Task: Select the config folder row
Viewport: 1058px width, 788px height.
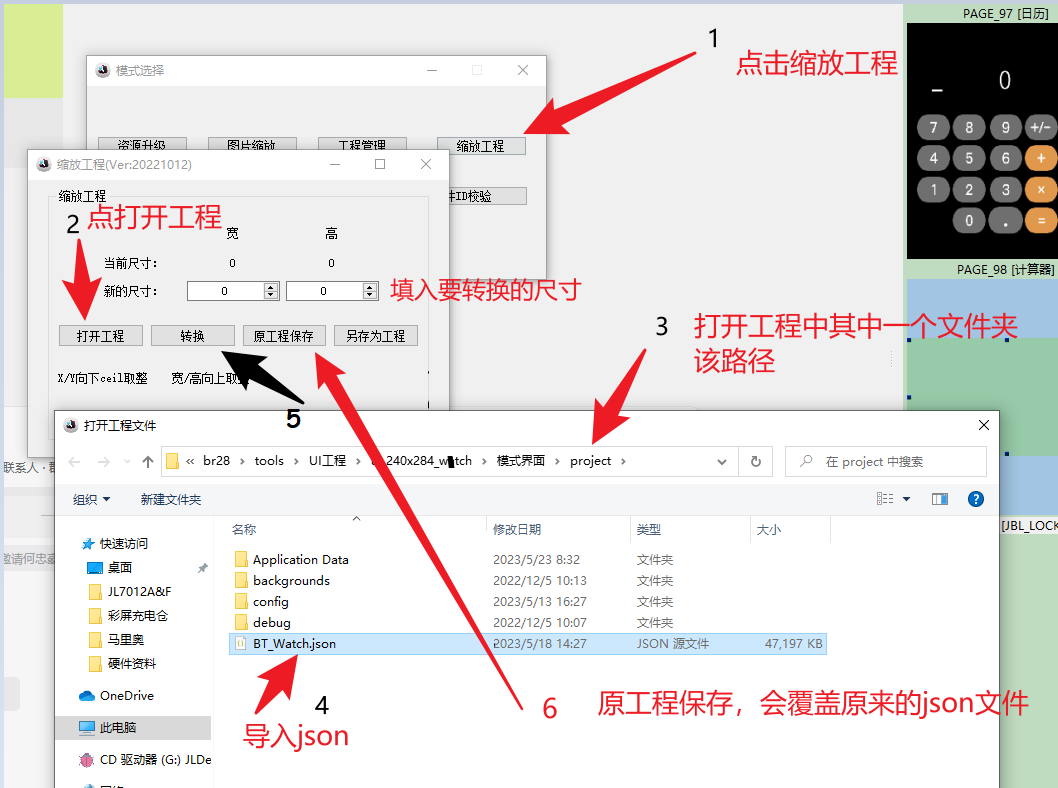Action: click(x=527, y=602)
